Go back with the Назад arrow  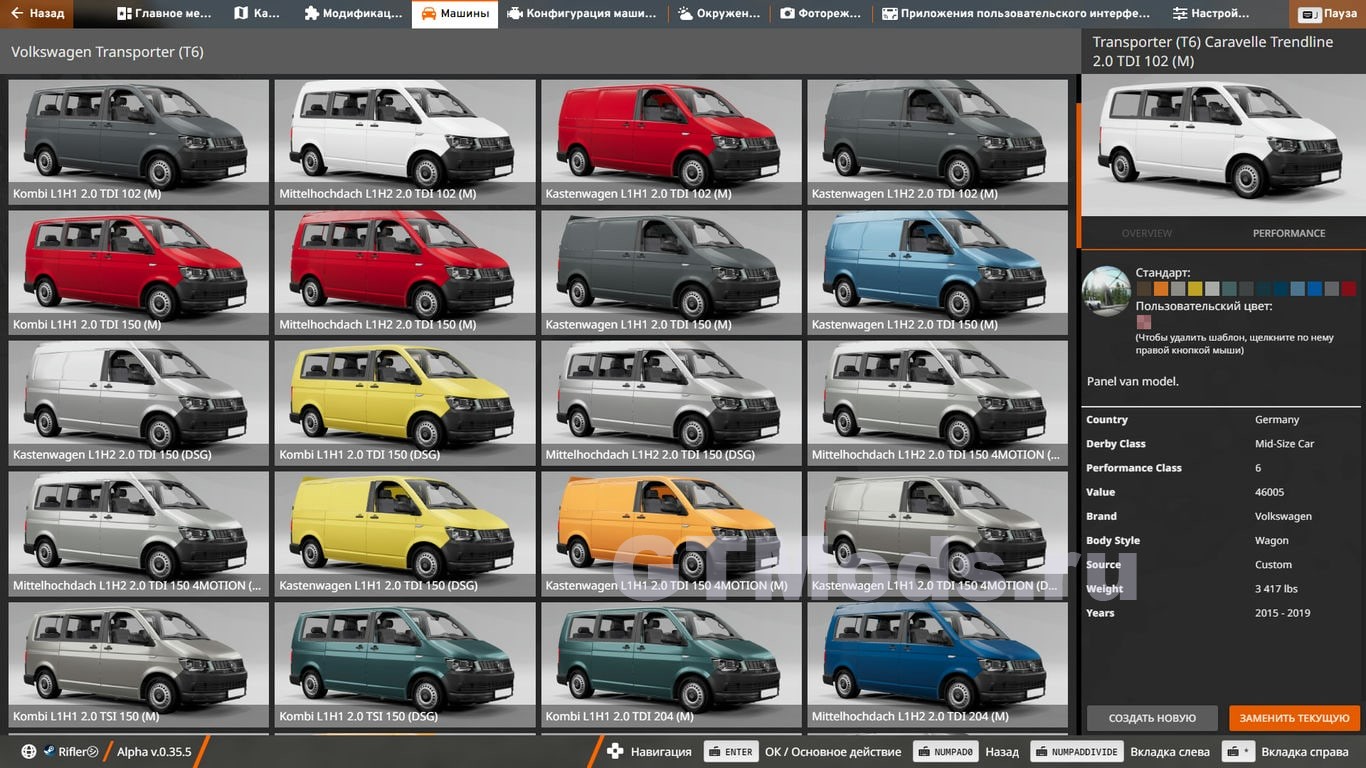pos(37,14)
